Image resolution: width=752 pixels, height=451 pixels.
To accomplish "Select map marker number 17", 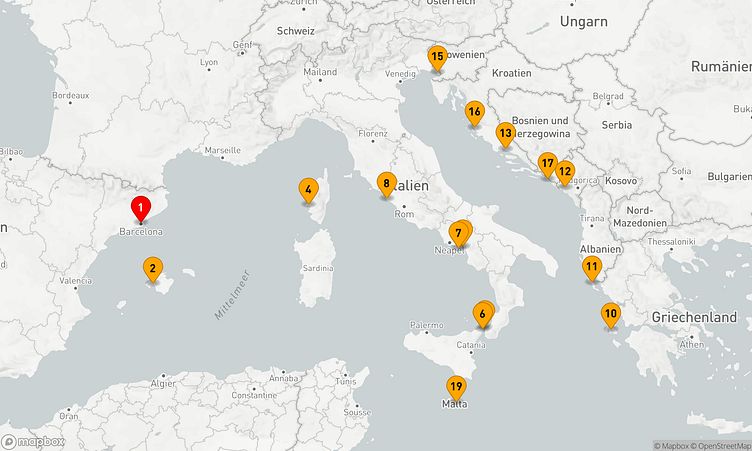I will 547,163.
